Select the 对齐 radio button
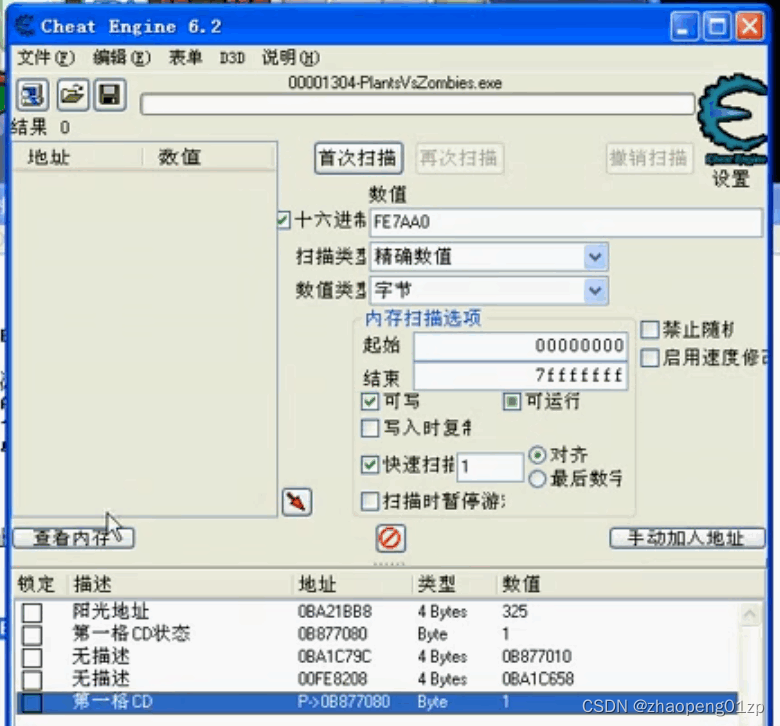Screen dimensions: 780x726 [537, 455]
